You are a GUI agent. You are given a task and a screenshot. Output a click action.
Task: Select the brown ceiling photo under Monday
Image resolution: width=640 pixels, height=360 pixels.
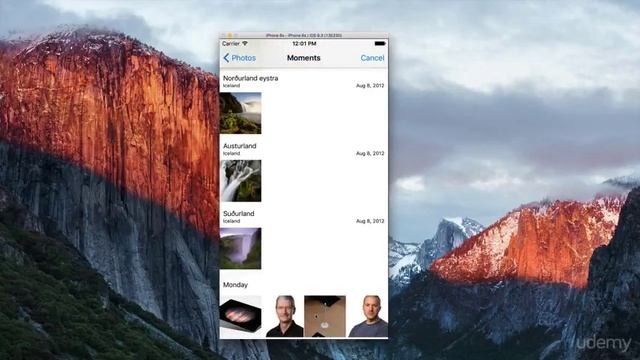pyautogui.click(x=325, y=316)
